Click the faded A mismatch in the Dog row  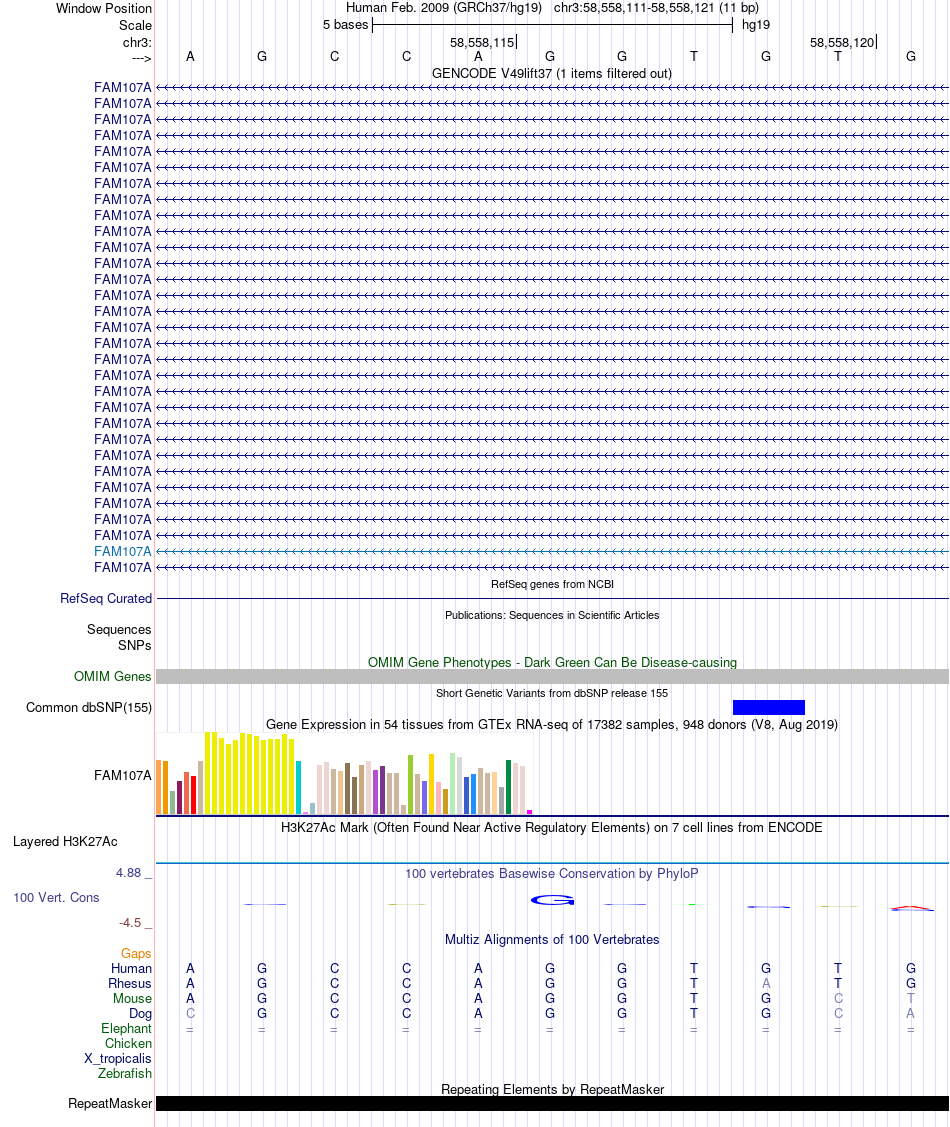click(x=910, y=1013)
